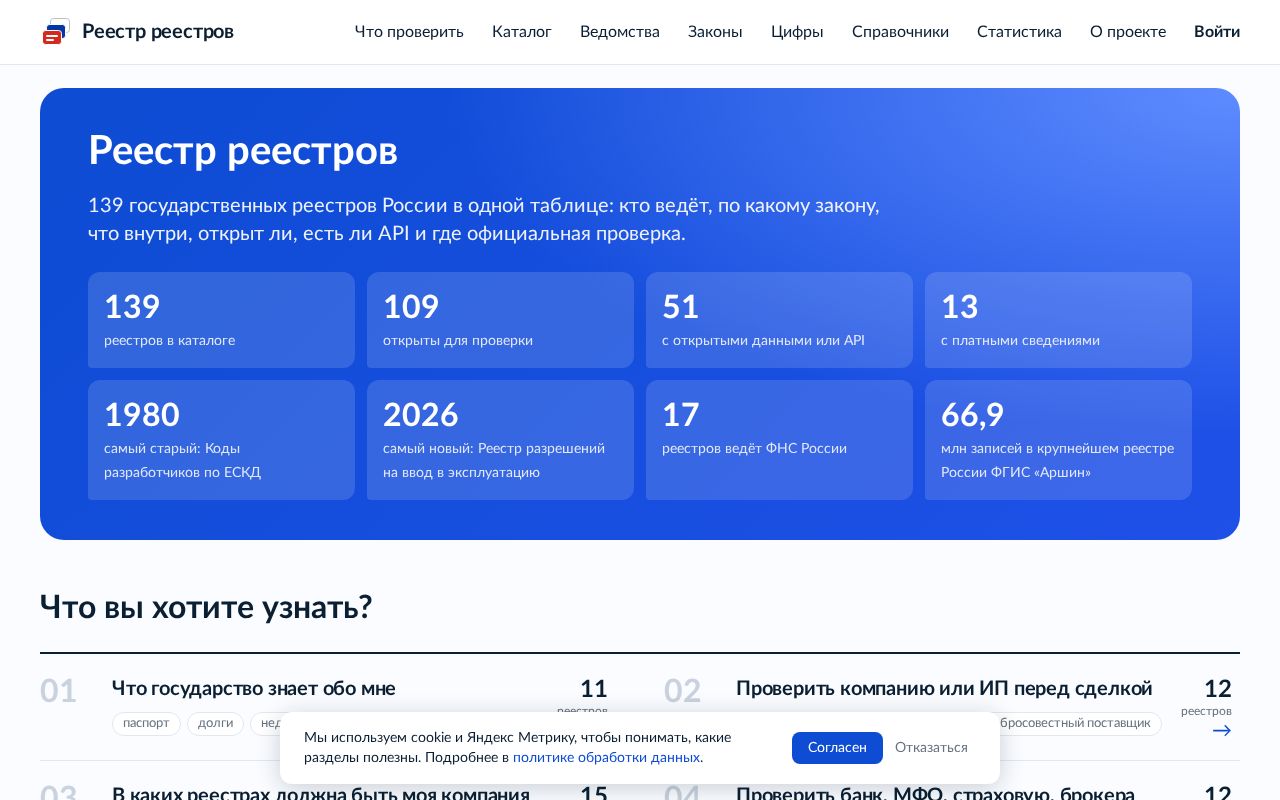Click the red-blue site logo icon
Viewport: 1280px width, 800px height.
pos(56,32)
